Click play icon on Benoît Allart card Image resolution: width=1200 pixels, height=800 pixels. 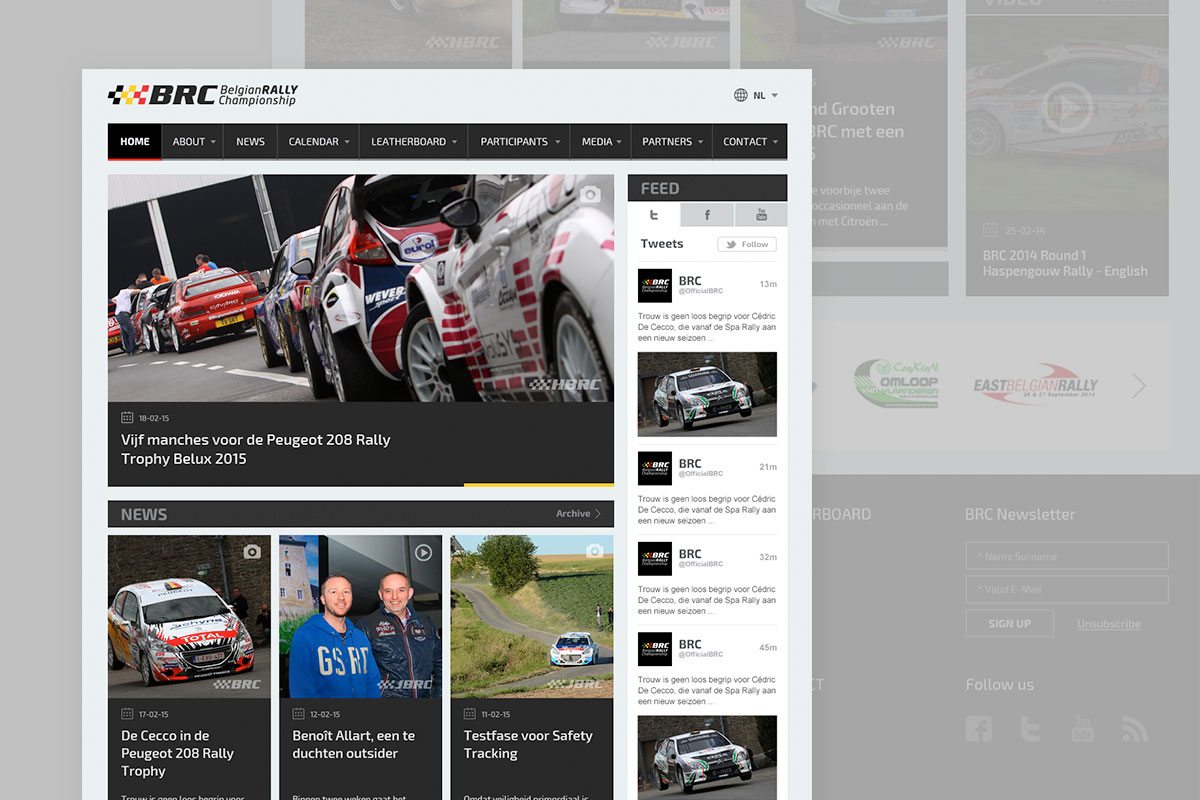423,552
